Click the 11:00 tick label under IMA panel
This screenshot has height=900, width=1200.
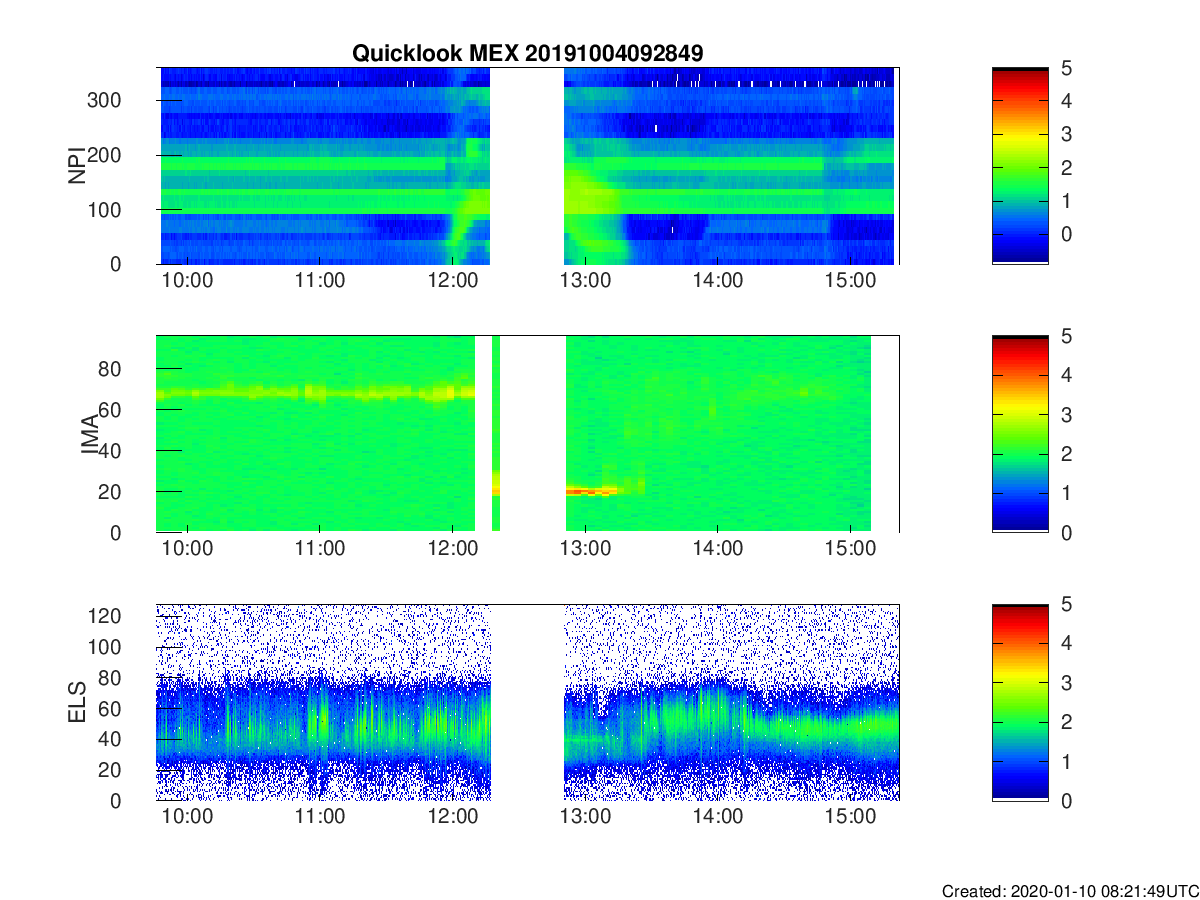pos(320,550)
